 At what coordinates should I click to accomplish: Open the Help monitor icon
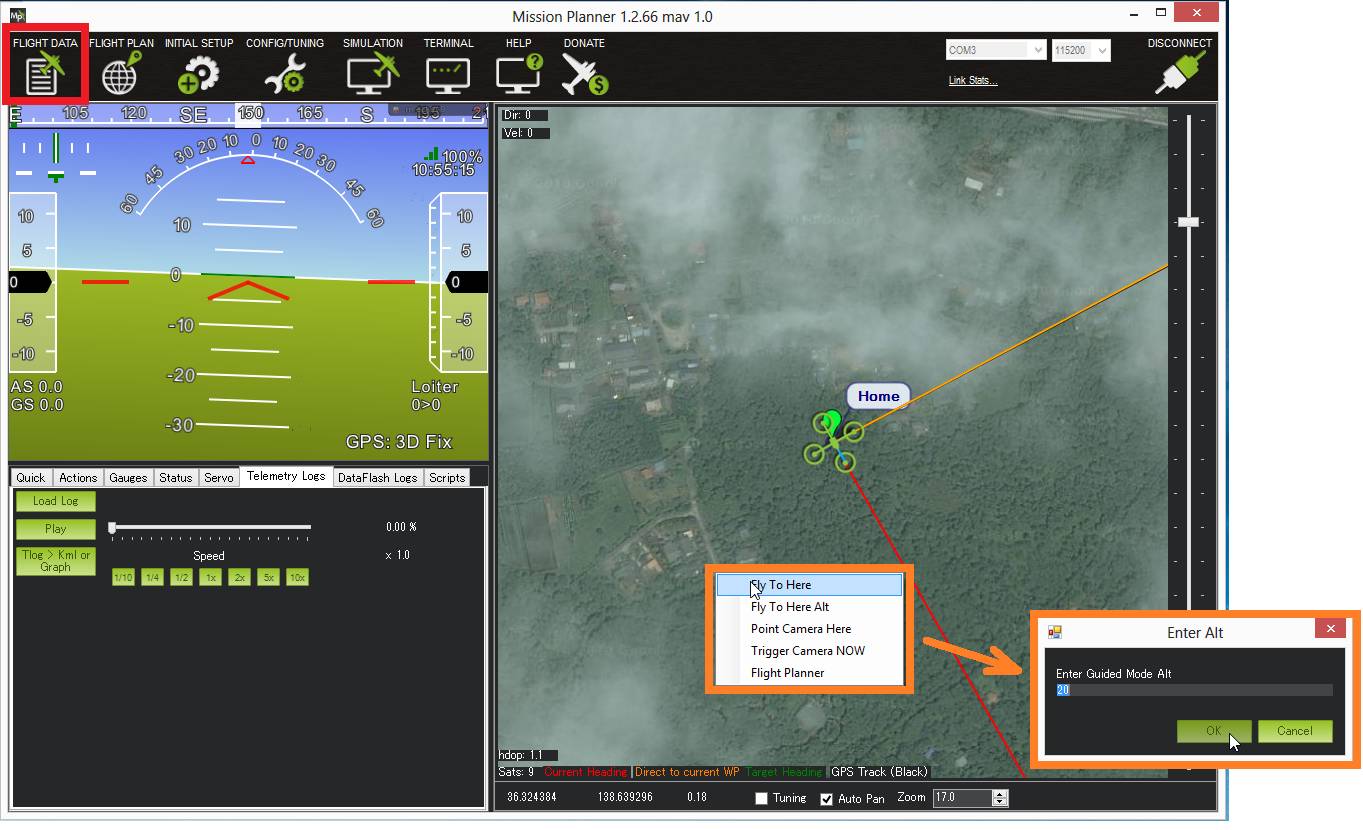click(x=518, y=73)
